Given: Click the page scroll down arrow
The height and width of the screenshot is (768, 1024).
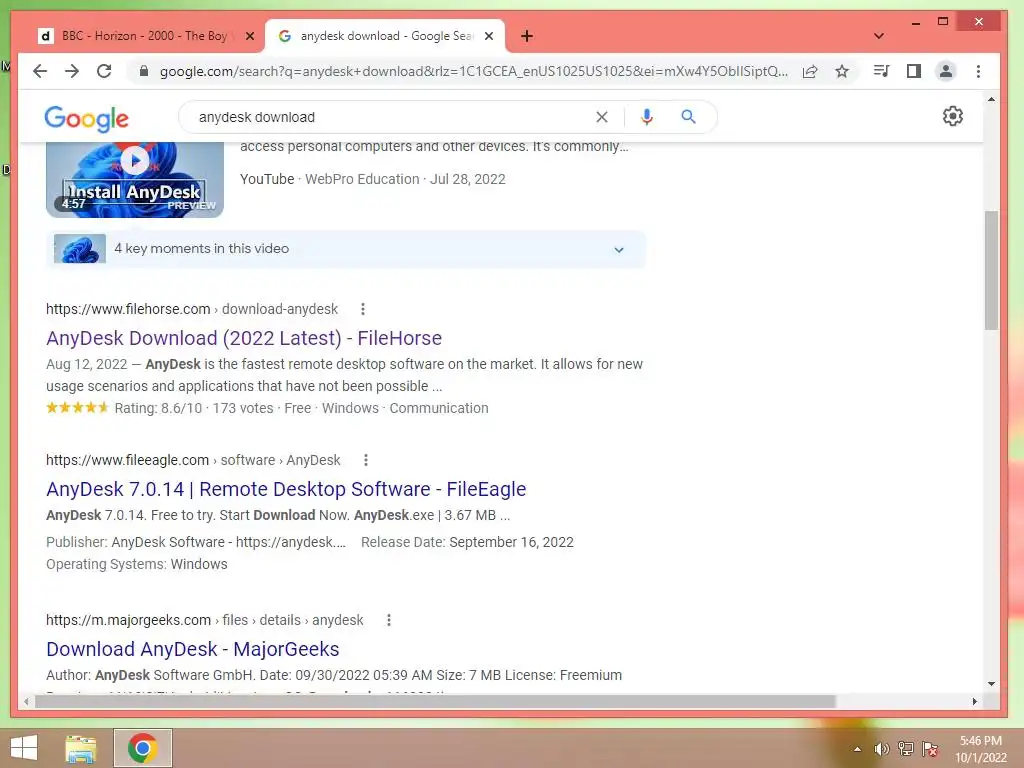Looking at the screenshot, I should (x=991, y=684).
